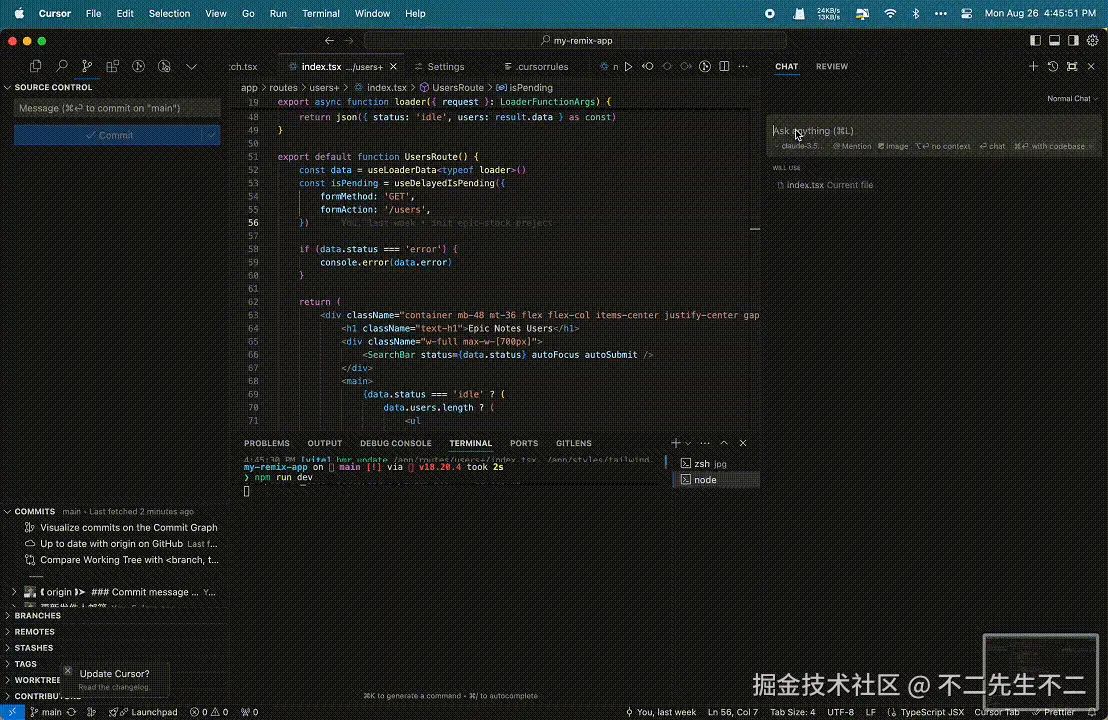Go forward with the navigation arrow
1108x720 pixels.
coord(348,41)
